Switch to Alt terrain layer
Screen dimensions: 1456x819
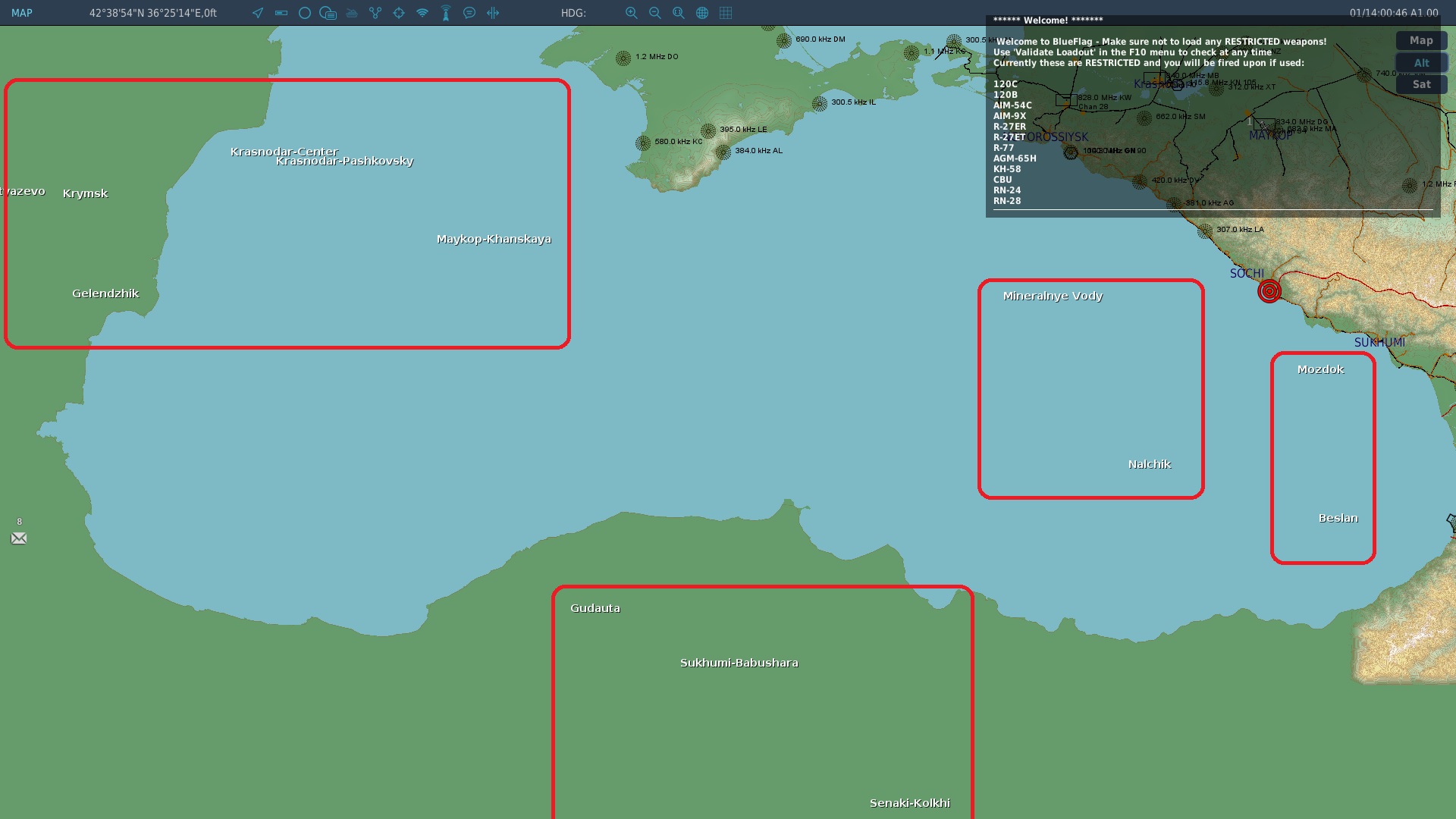pyautogui.click(x=1421, y=63)
